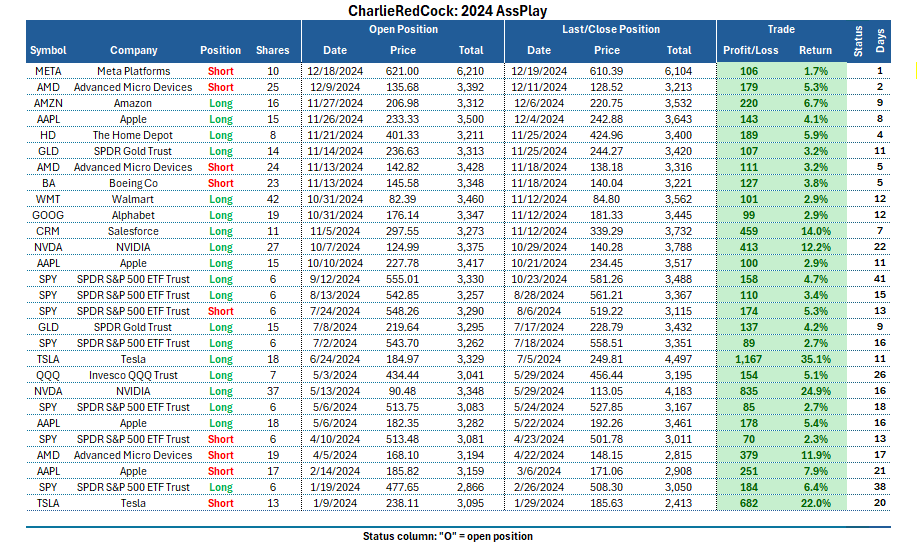This screenshot has width=917, height=544.
Task: Select the Trade group header
Action: pyautogui.click(x=781, y=29)
